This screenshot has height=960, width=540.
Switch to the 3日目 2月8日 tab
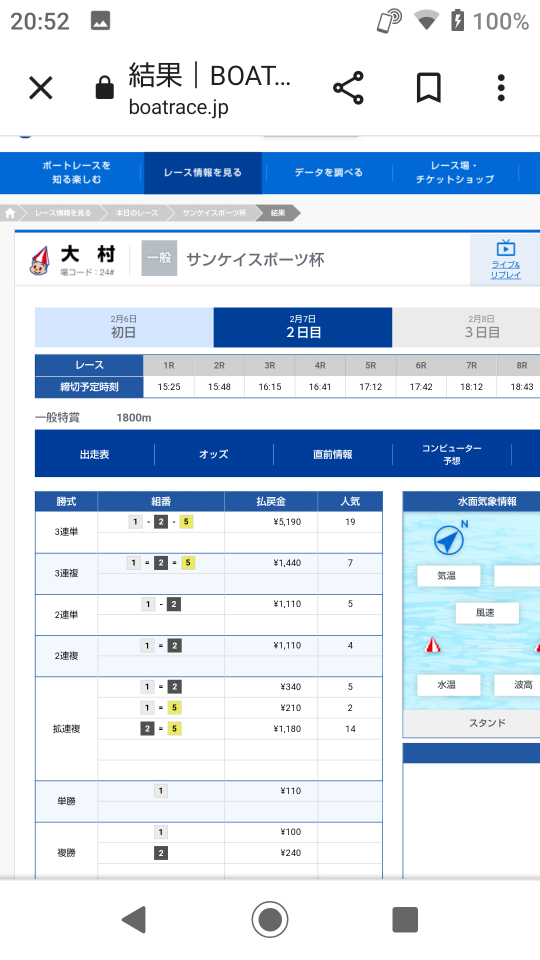tap(482, 327)
